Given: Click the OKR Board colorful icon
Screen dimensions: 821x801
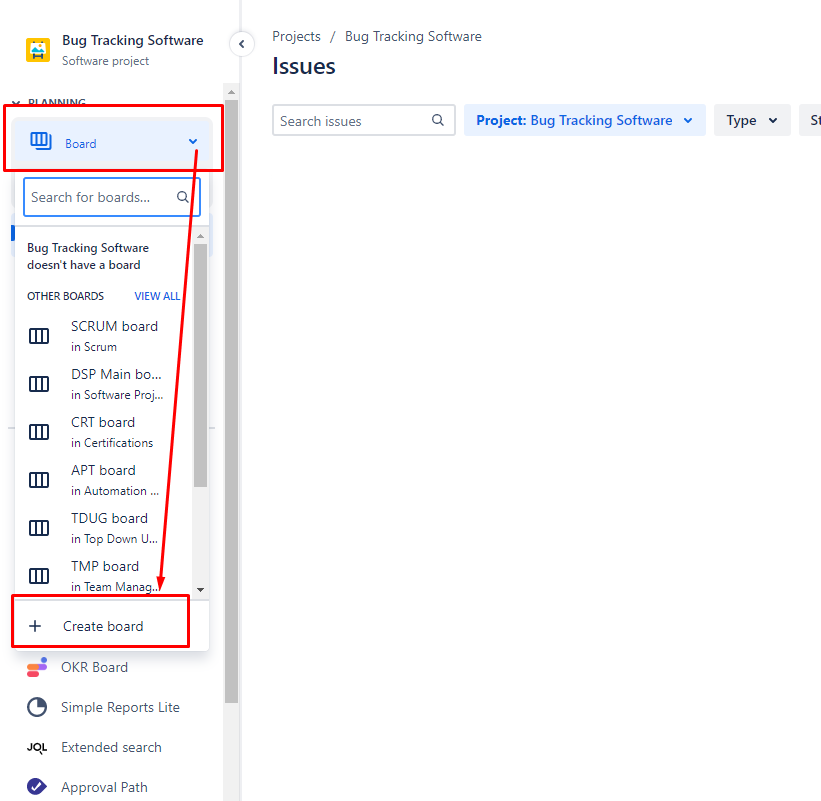Looking at the screenshot, I should 37,667.
